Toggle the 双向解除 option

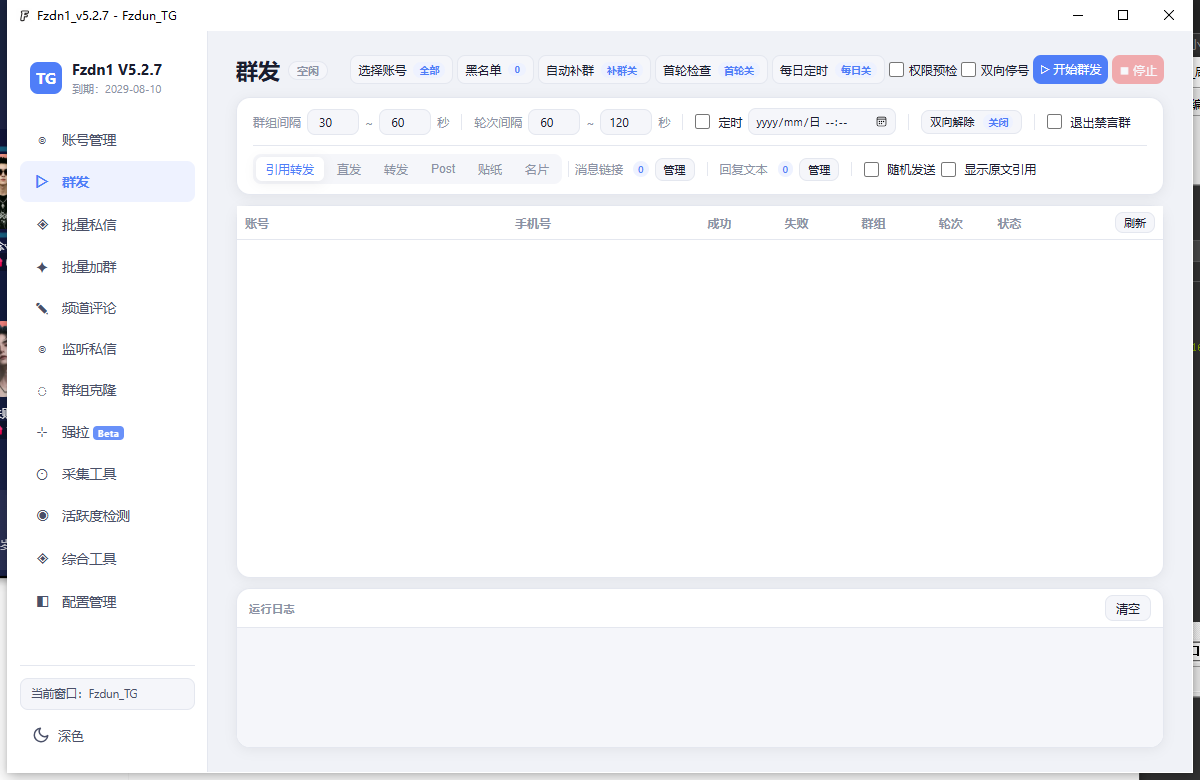(971, 122)
